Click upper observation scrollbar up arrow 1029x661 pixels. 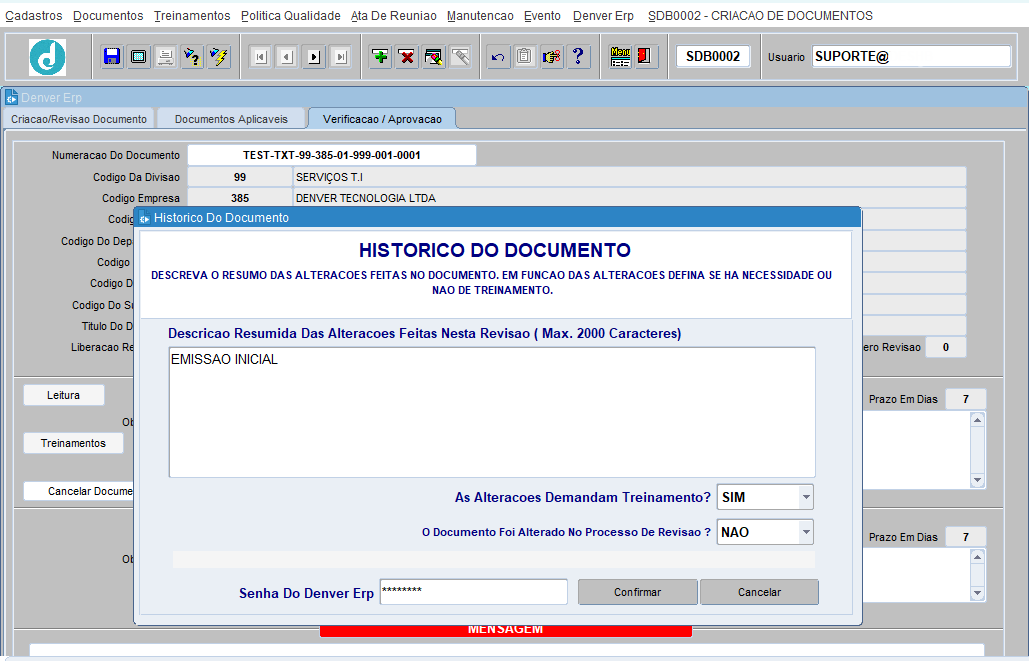pos(977,420)
